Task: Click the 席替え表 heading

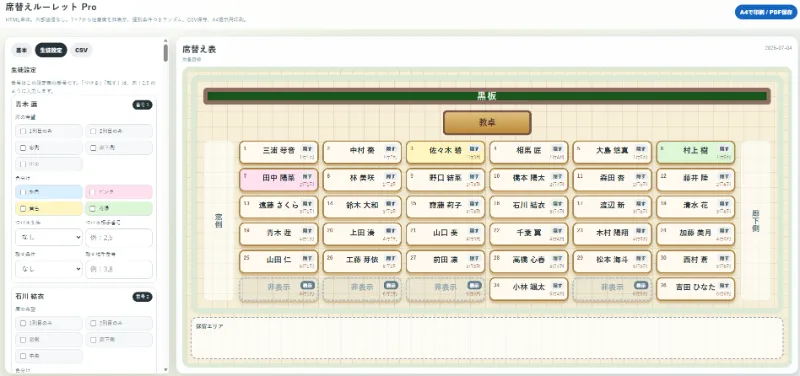Action: [199, 49]
